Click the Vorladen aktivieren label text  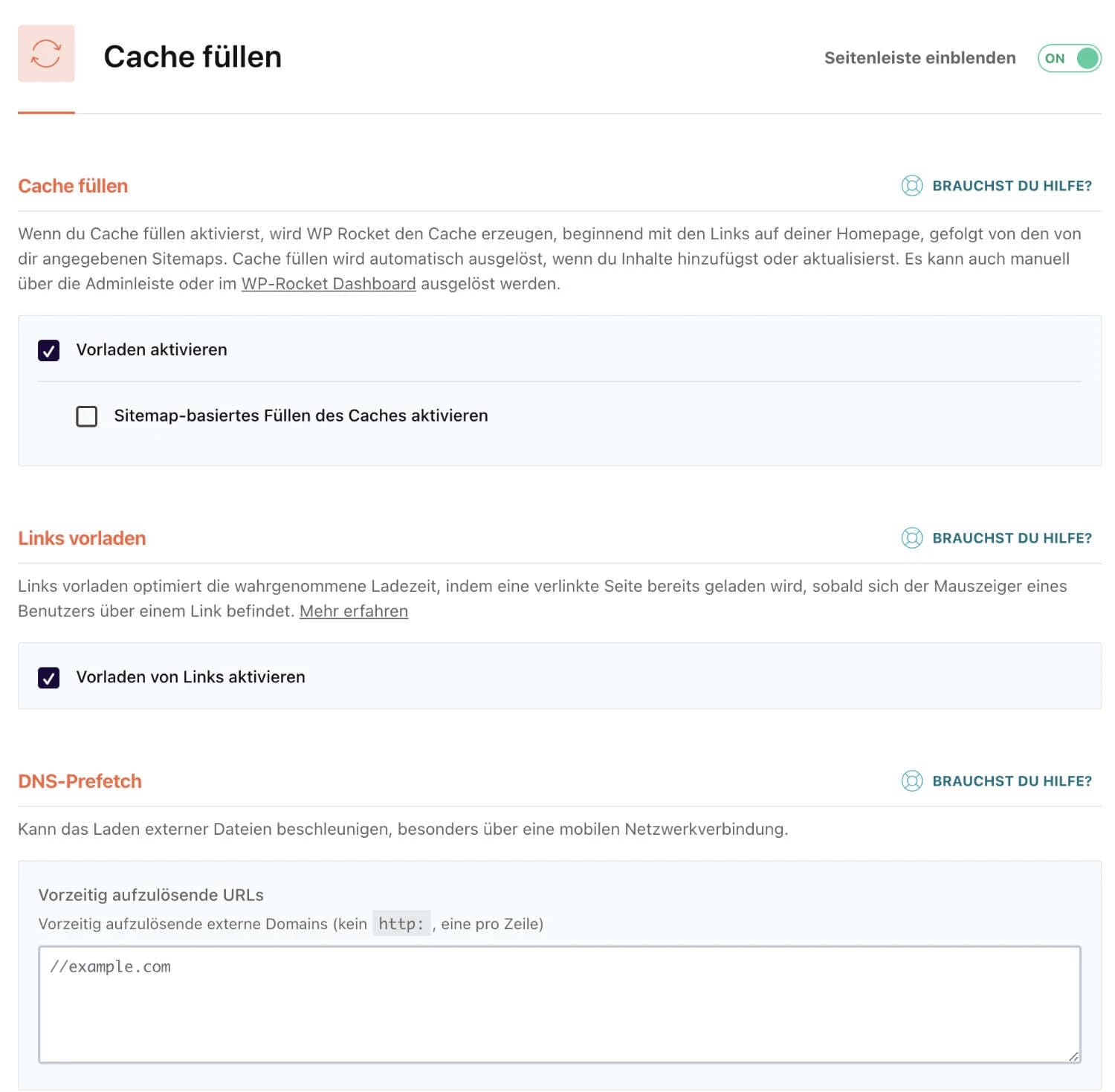(151, 349)
